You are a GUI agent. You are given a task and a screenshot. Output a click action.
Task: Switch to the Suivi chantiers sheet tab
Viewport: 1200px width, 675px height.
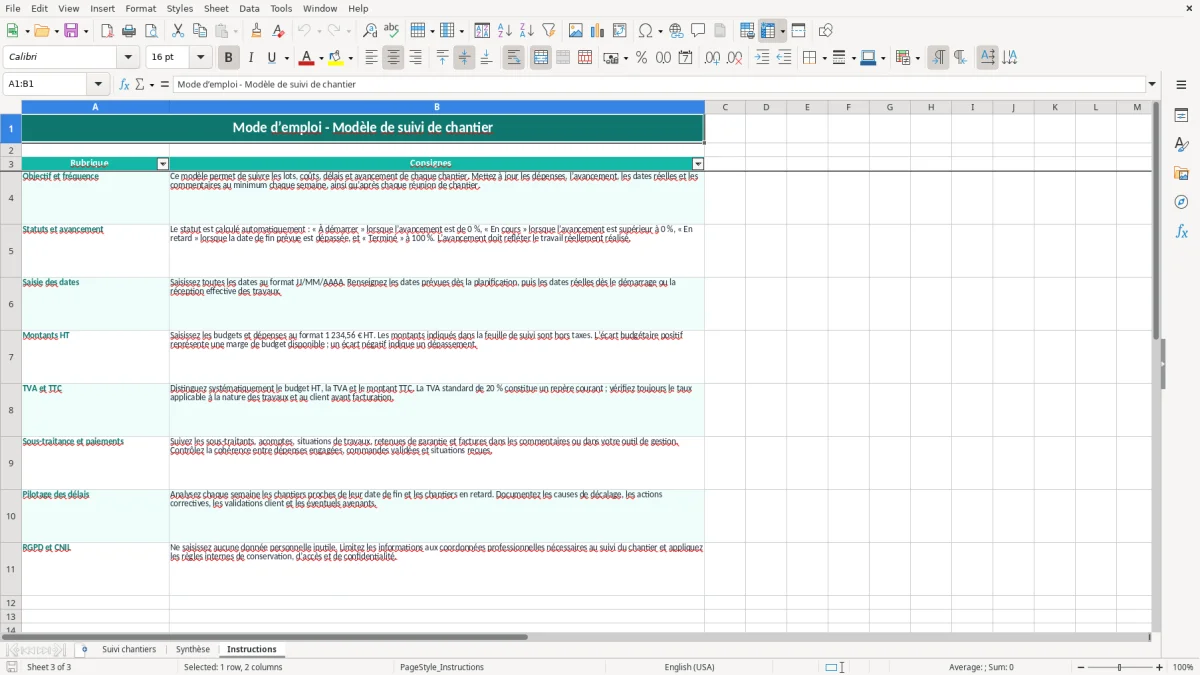[129, 649]
